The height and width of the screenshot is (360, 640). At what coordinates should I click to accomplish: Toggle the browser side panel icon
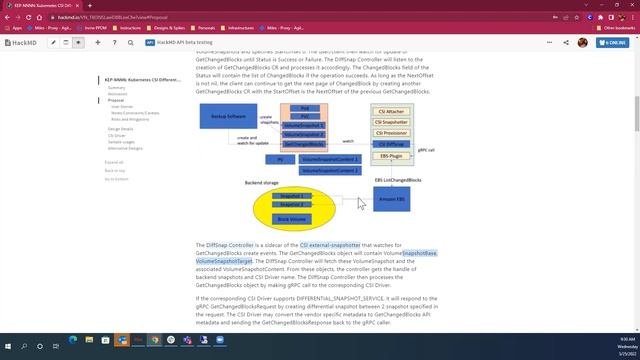click(611, 18)
